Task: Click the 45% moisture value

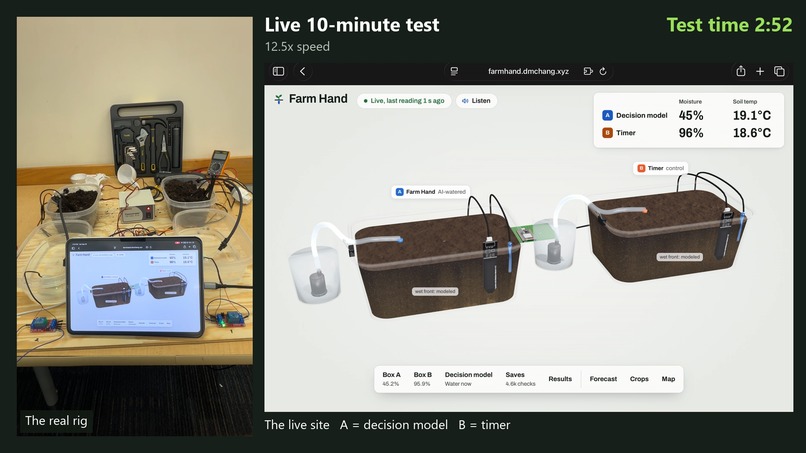Action: click(x=691, y=115)
